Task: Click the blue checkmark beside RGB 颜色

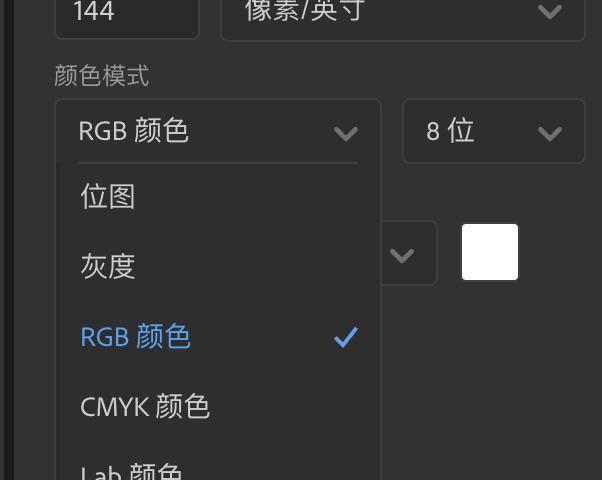Action: point(346,337)
